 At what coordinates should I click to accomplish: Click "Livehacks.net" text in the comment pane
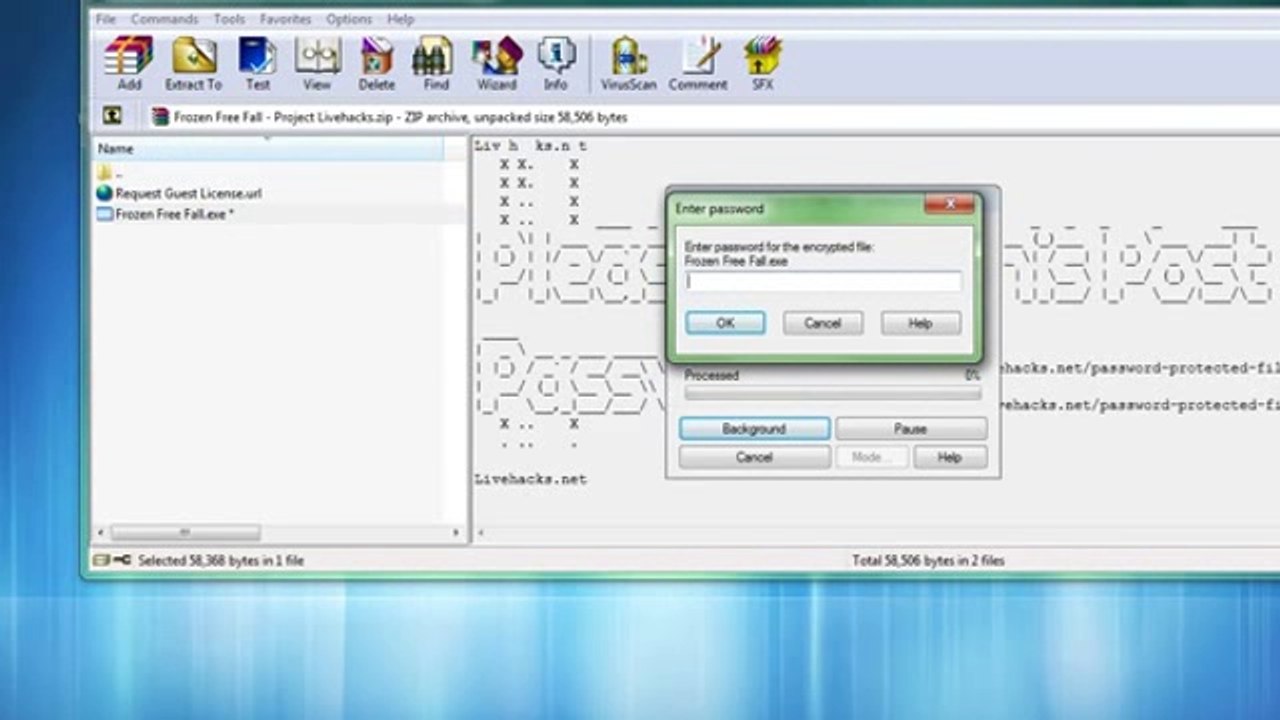[530, 479]
